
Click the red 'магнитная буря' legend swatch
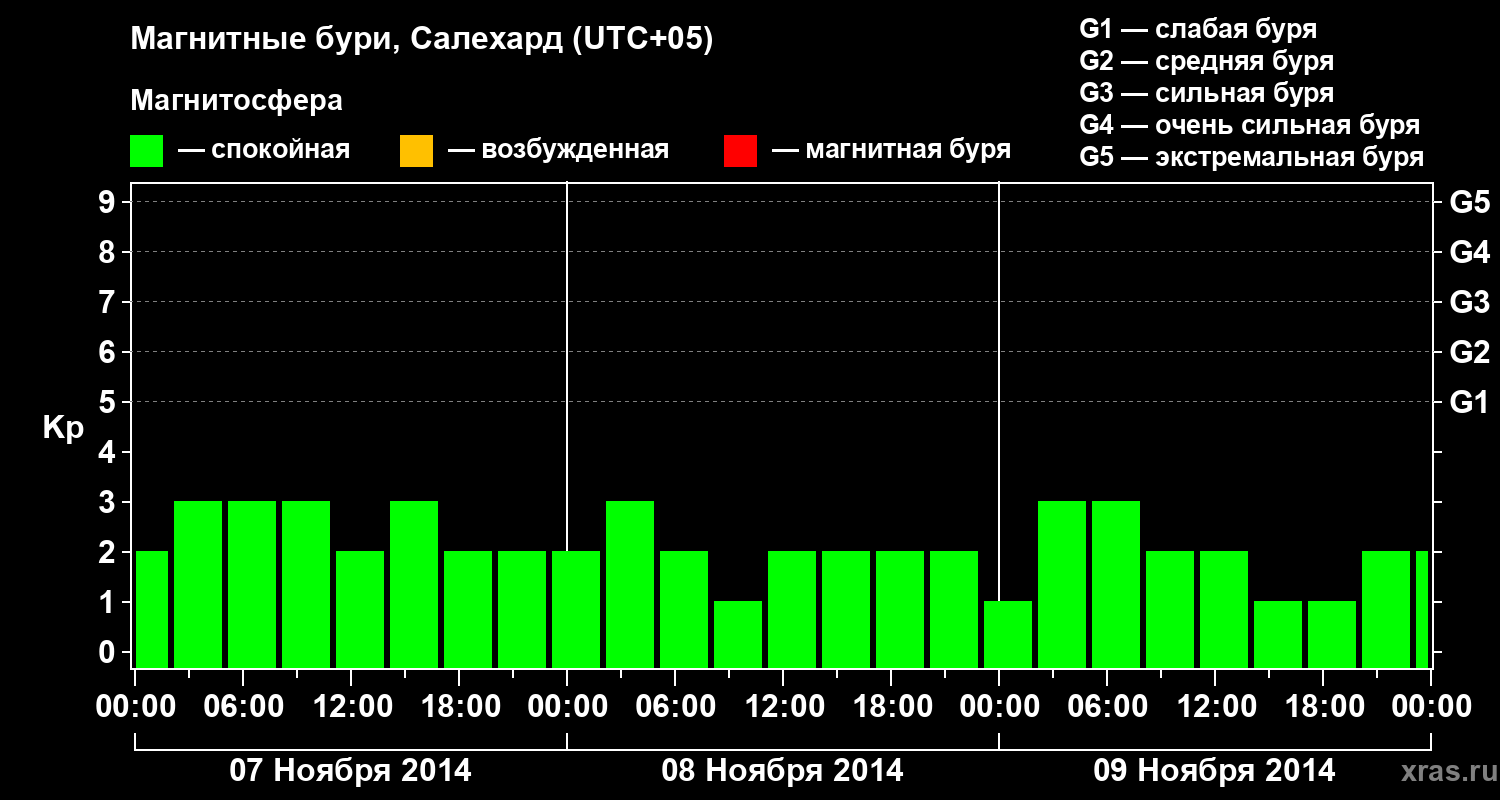click(740, 151)
